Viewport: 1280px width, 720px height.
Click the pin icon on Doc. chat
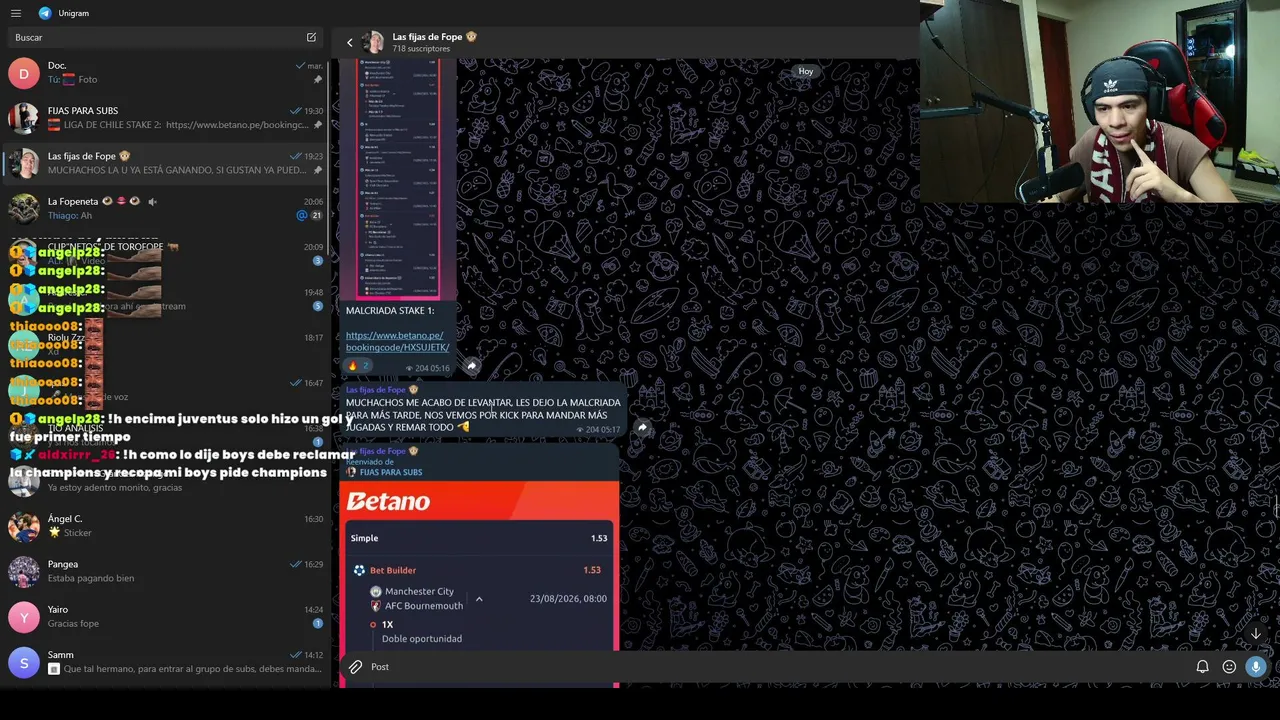point(318,80)
